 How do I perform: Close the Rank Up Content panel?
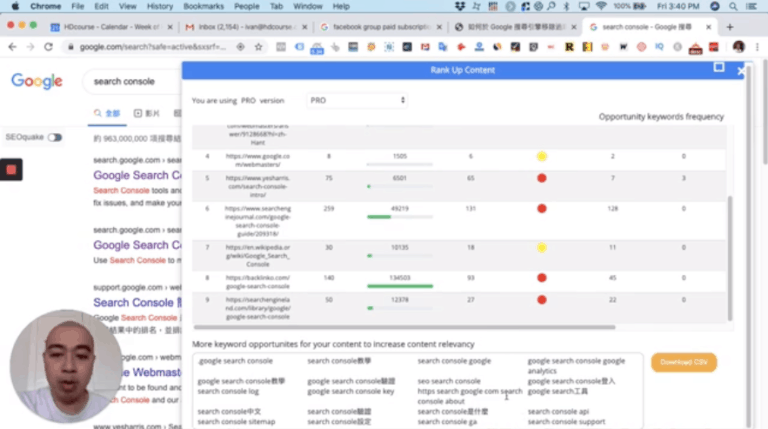pyautogui.click(x=741, y=71)
